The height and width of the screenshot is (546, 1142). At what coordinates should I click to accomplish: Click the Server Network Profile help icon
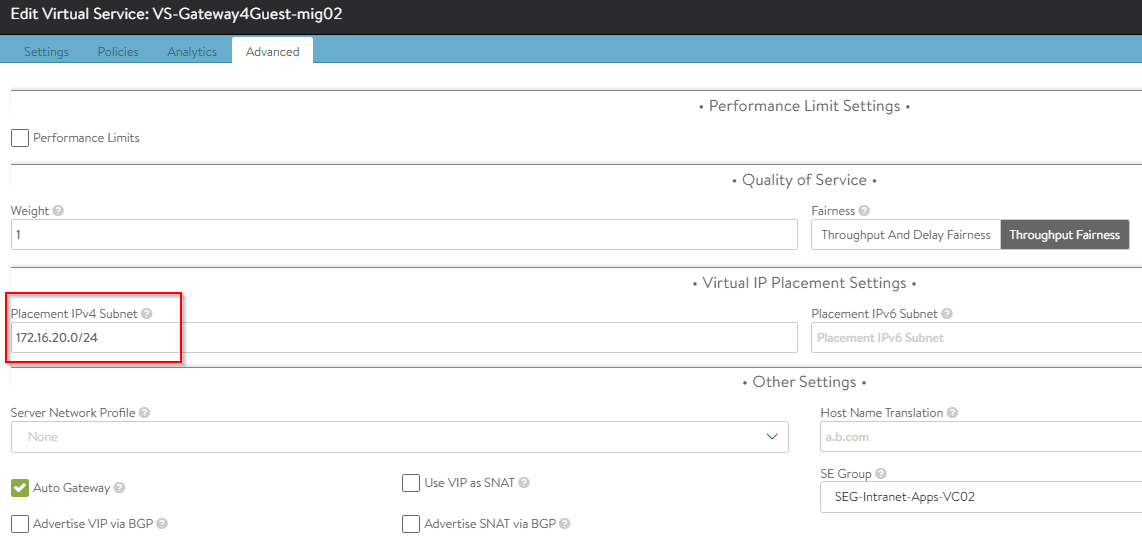pos(144,413)
